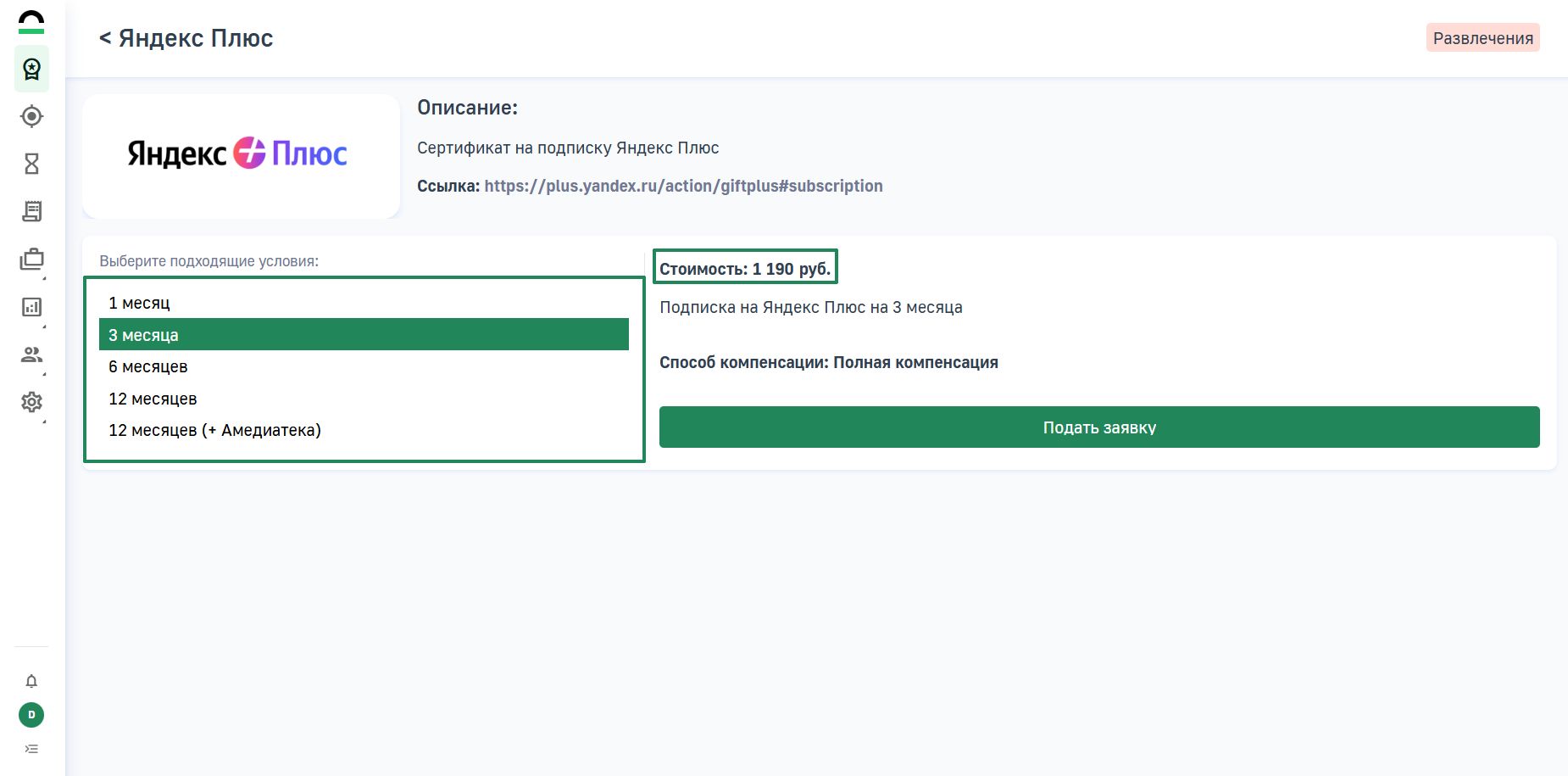Click the green user avatar D
Image resolution: width=1568 pixels, height=776 pixels.
[x=31, y=715]
